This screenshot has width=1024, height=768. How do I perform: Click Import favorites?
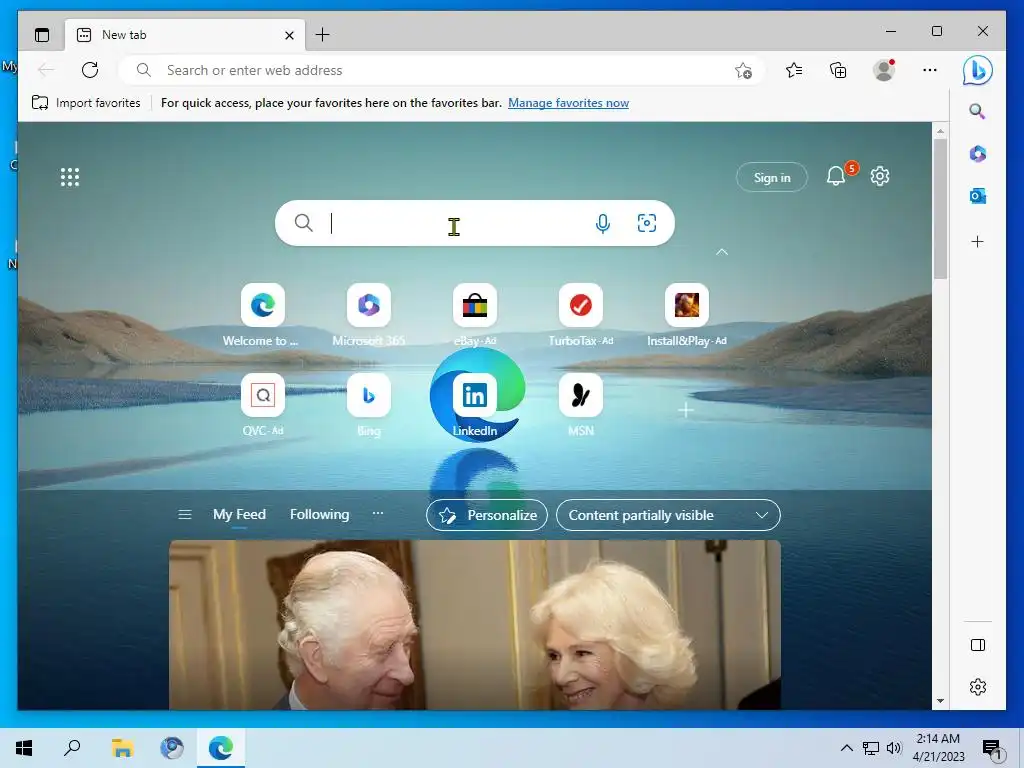(86, 103)
